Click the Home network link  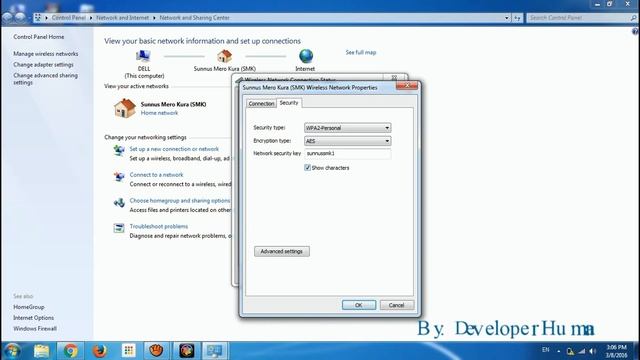tap(159, 113)
